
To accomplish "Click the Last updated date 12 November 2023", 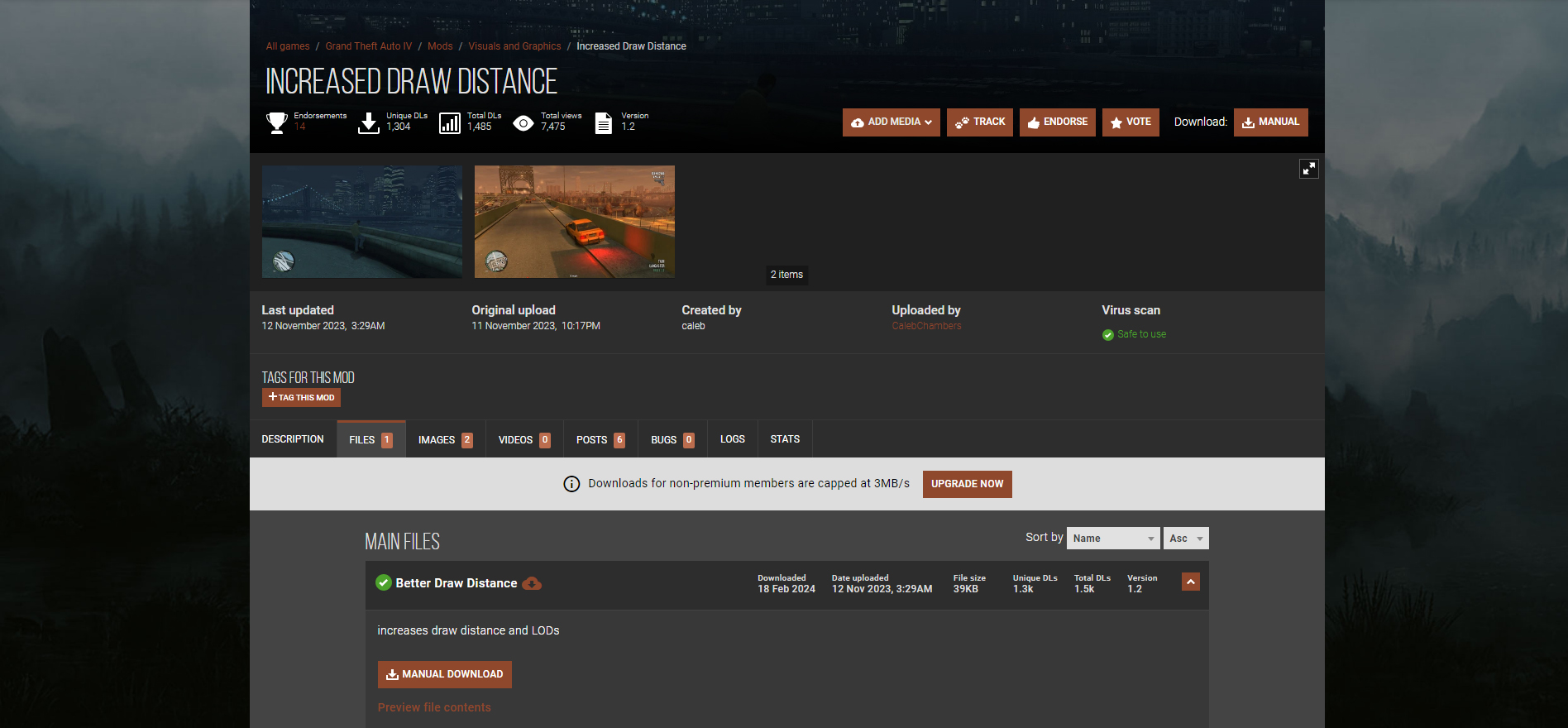I will click(x=323, y=326).
